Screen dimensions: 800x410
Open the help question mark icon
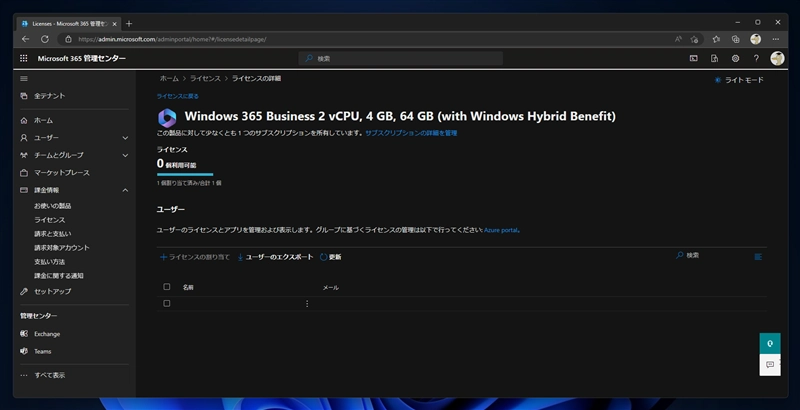pyautogui.click(x=756, y=59)
